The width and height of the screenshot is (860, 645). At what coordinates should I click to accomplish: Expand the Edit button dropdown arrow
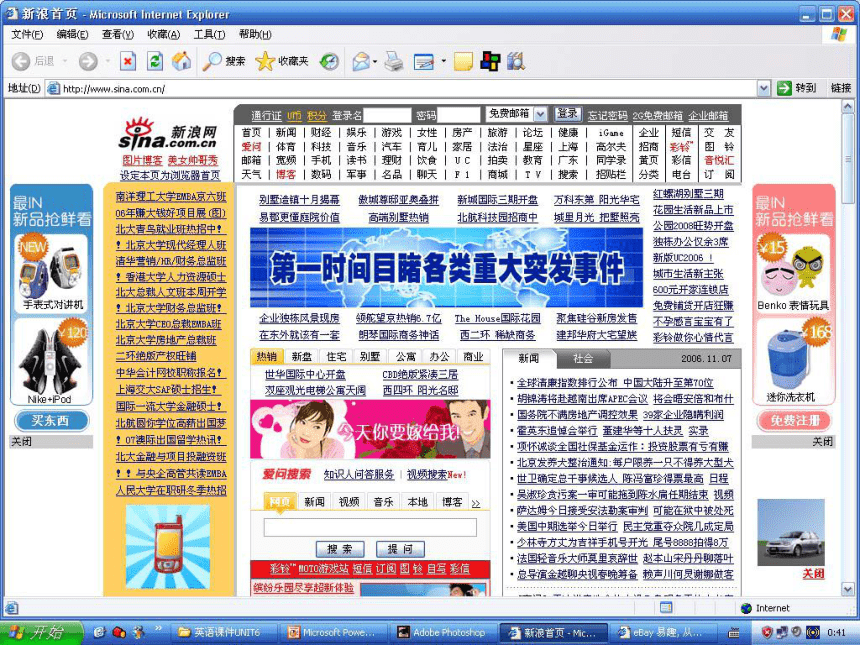coord(443,61)
